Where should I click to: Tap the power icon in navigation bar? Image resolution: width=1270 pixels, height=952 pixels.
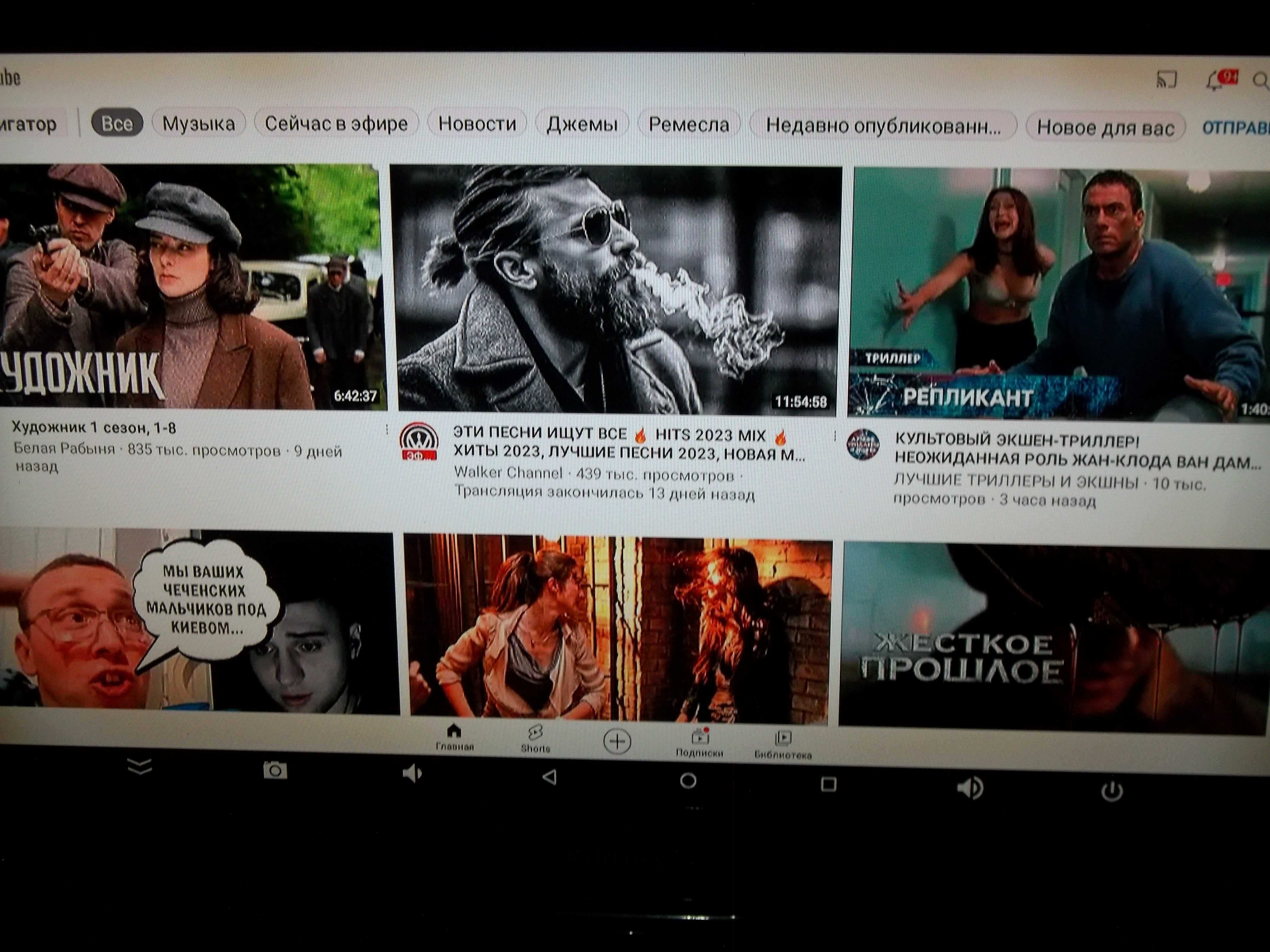1112,791
